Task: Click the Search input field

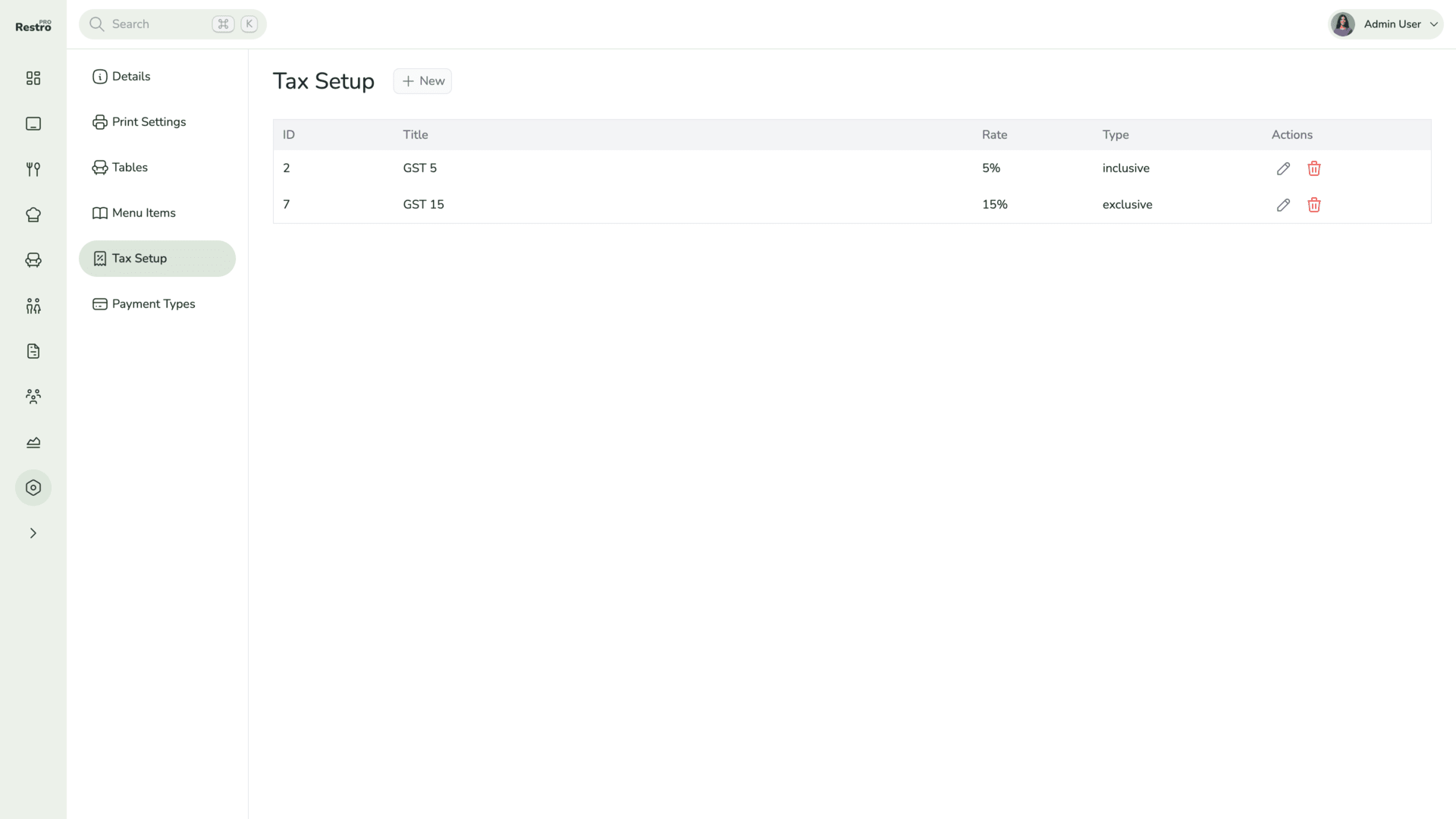Action: (159, 24)
